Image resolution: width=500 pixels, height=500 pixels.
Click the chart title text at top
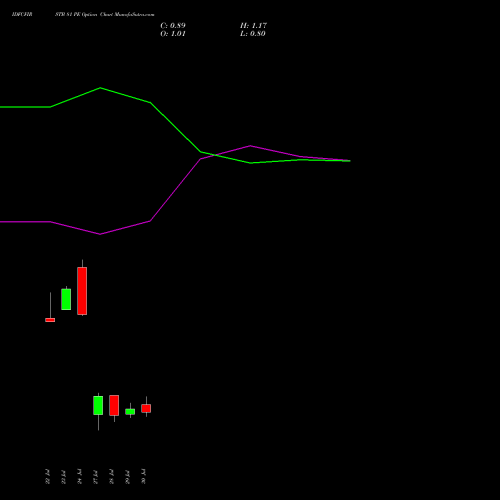tap(105, 15)
